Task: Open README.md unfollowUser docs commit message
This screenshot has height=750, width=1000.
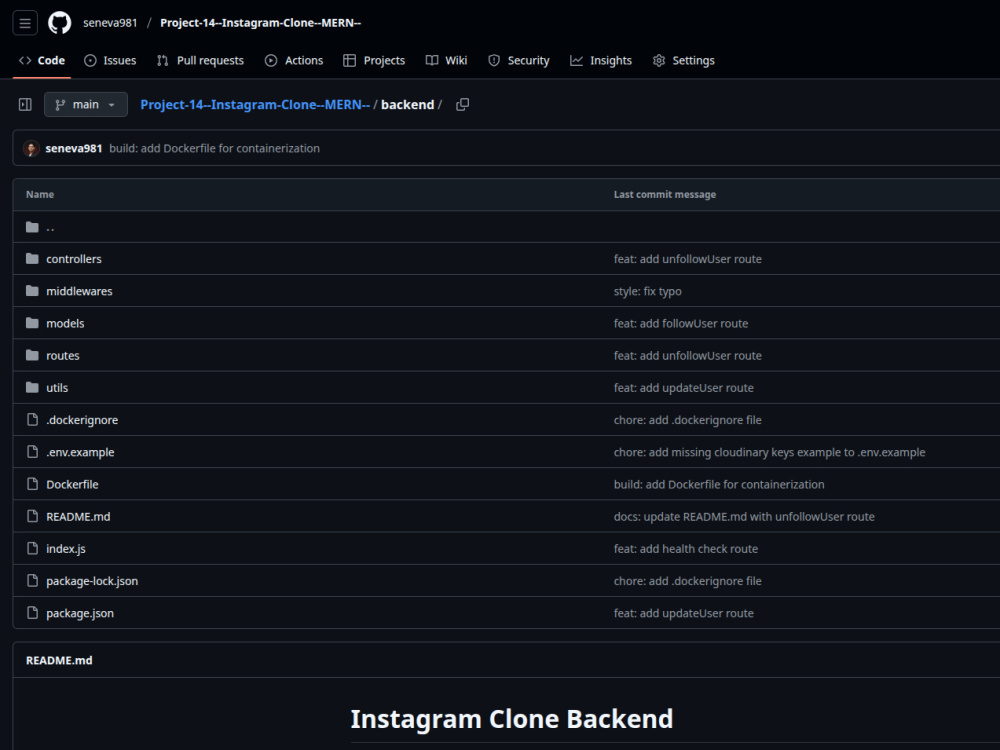Action: click(744, 517)
